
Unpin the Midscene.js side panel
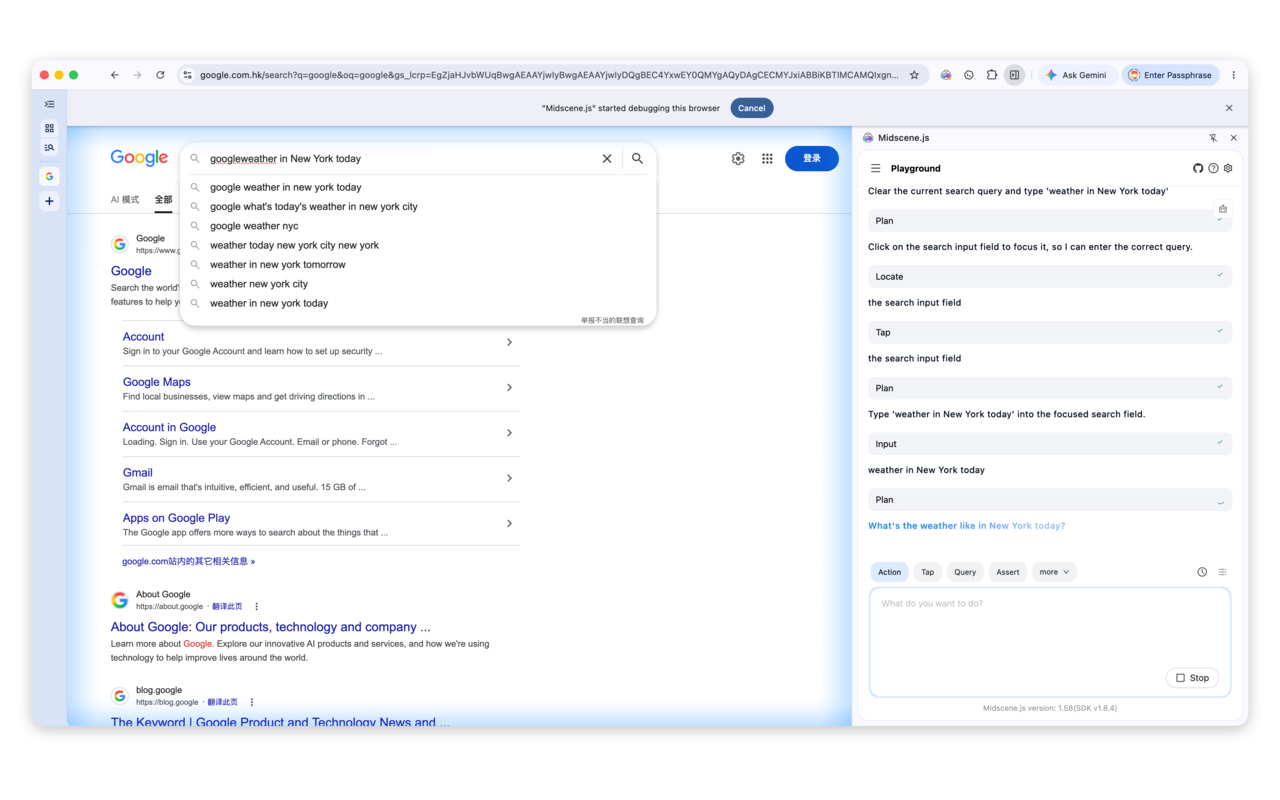(x=1213, y=138)
